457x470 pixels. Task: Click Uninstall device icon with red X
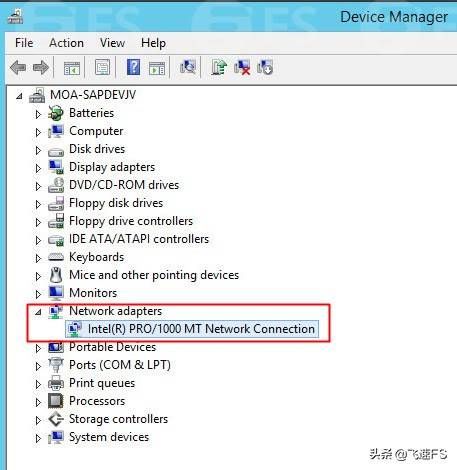coord(242,67)
